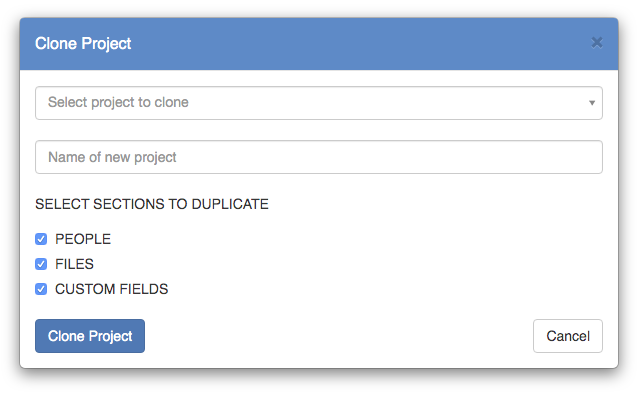This screenshot has height=394, width=640.
Task: Focus the 'Name of new project' field
Action: coord(319,157)
